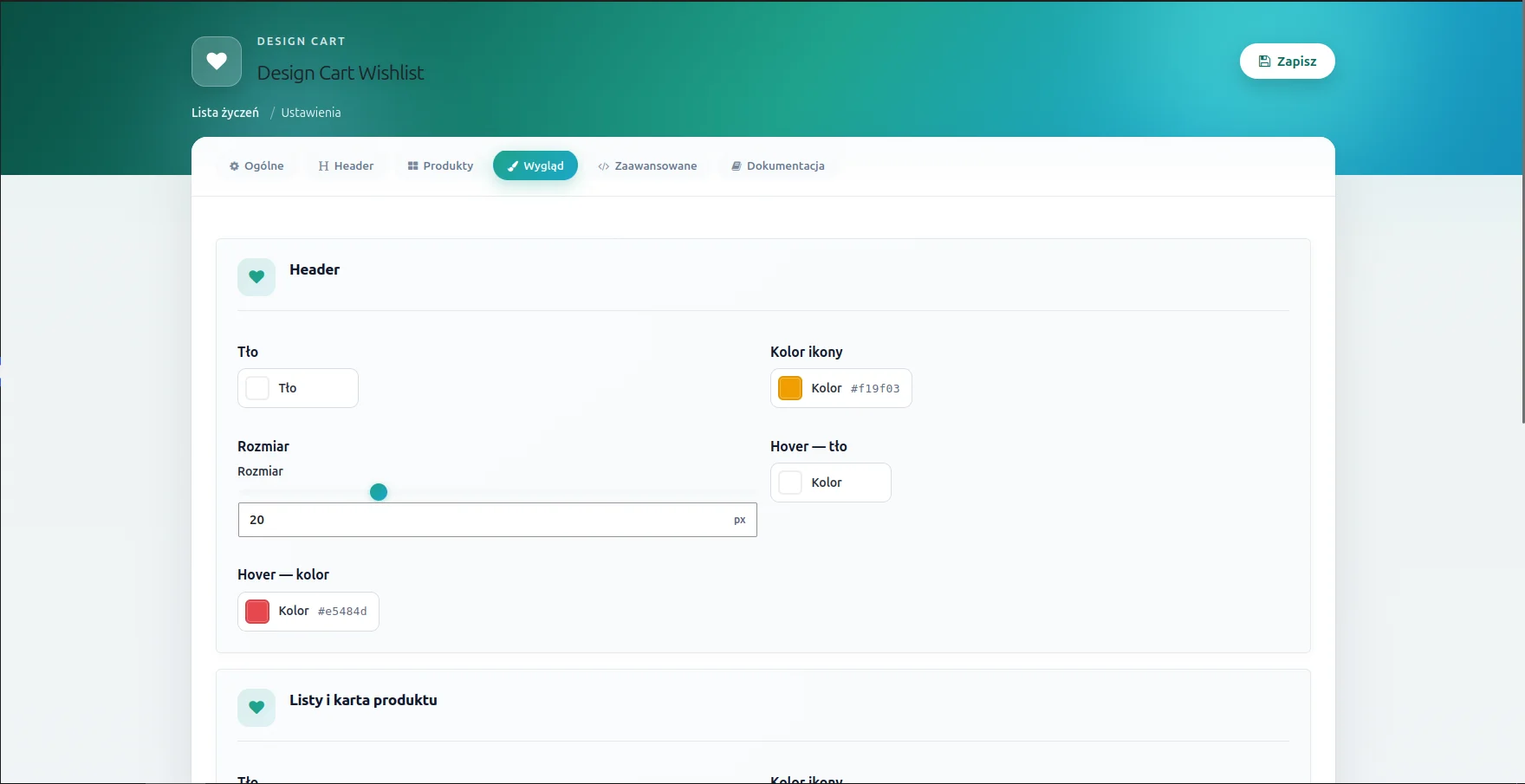Save settings with the Zapisz button
Screen dimensions: 1525x784
pyautogui.click(x=1288, y=62)
